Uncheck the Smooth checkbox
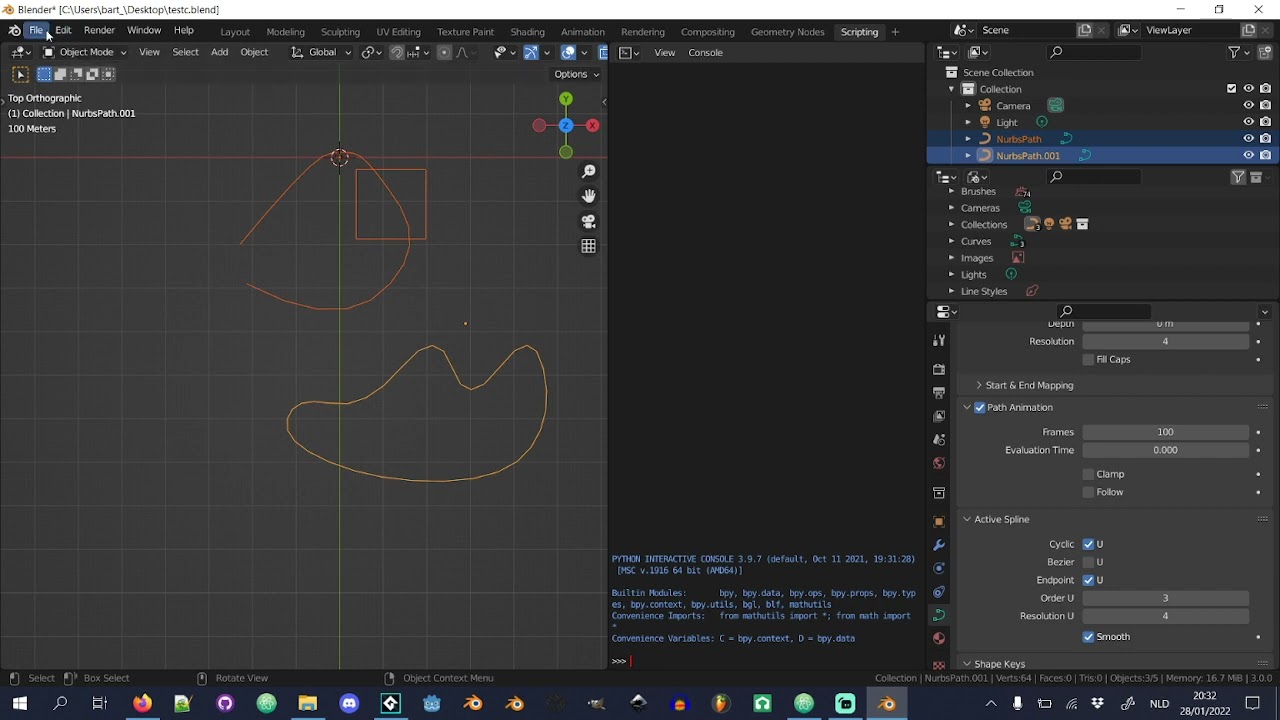 point(1088,637)
